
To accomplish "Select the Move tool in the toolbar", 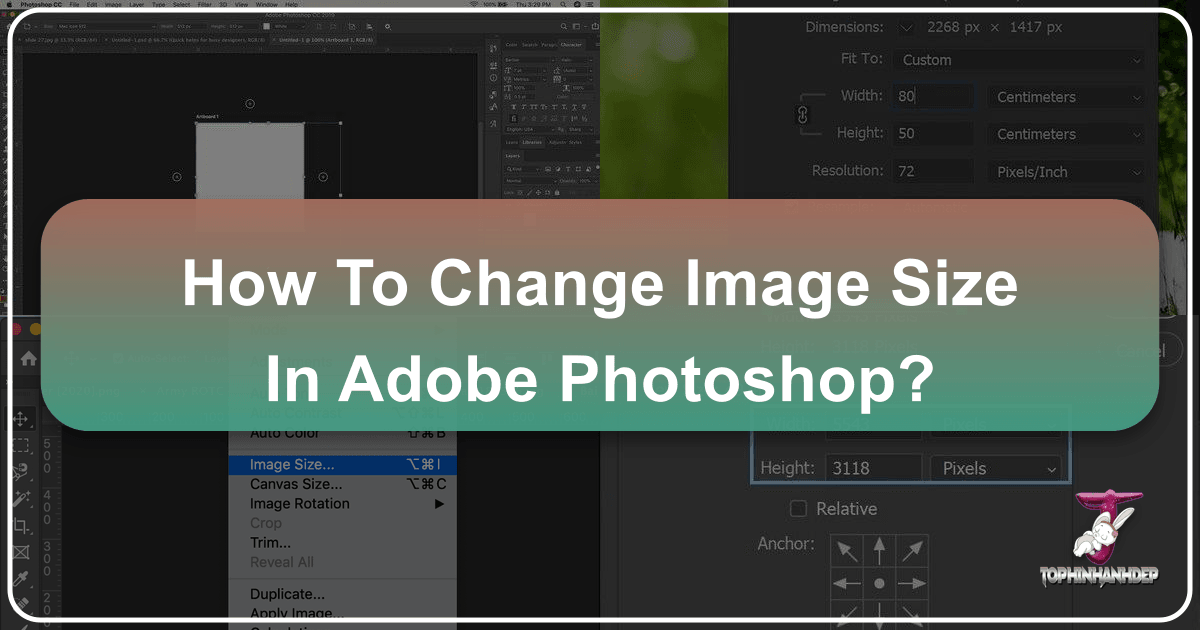I will tap(20, 420).
